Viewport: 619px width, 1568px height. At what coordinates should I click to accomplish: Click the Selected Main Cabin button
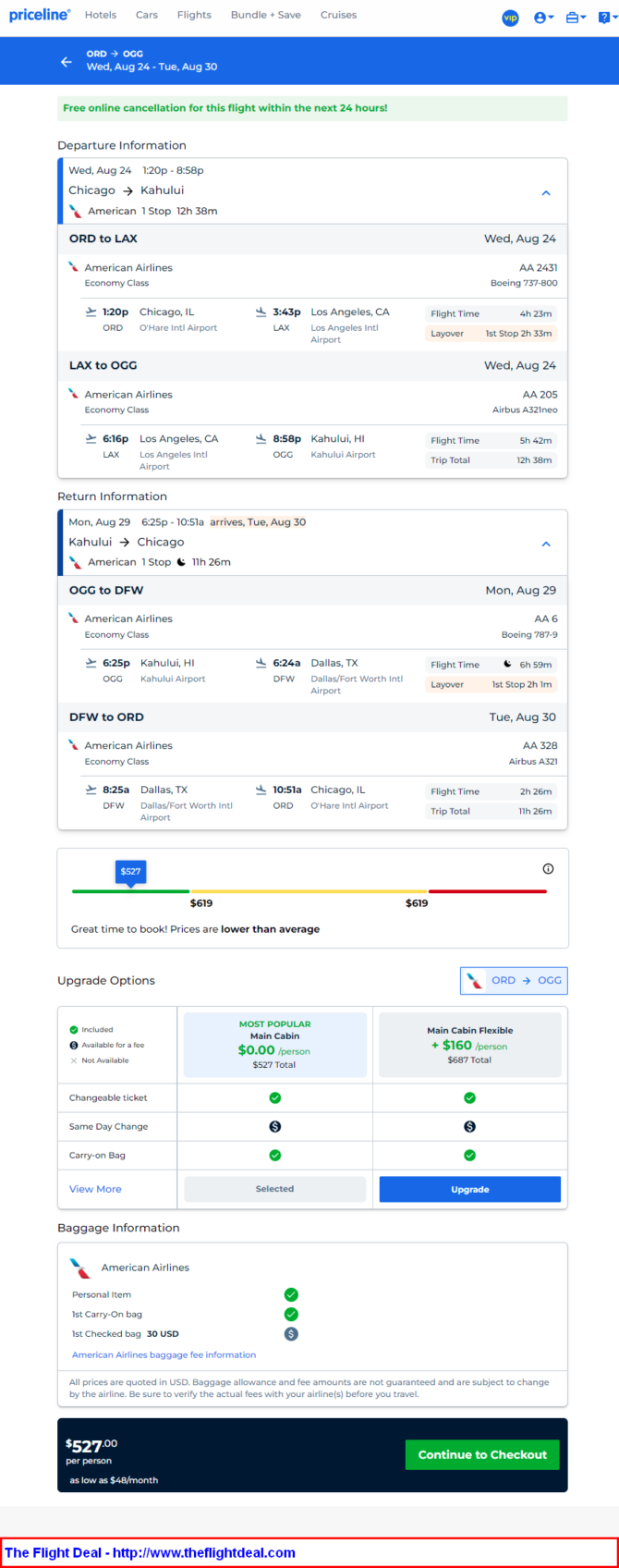click(x=274, y=1189)
